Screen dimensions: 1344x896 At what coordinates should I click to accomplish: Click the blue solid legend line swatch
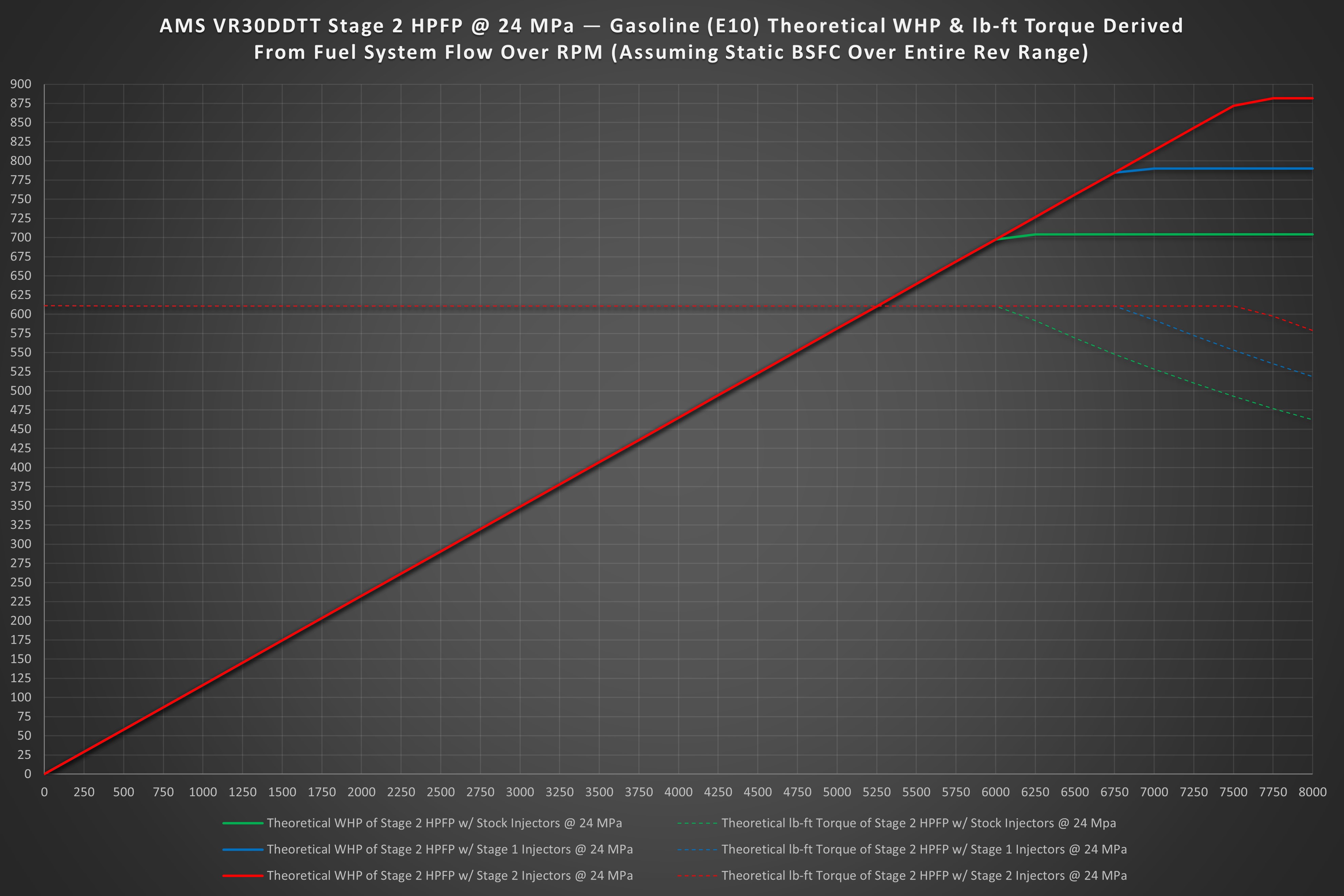coord(243,849)
